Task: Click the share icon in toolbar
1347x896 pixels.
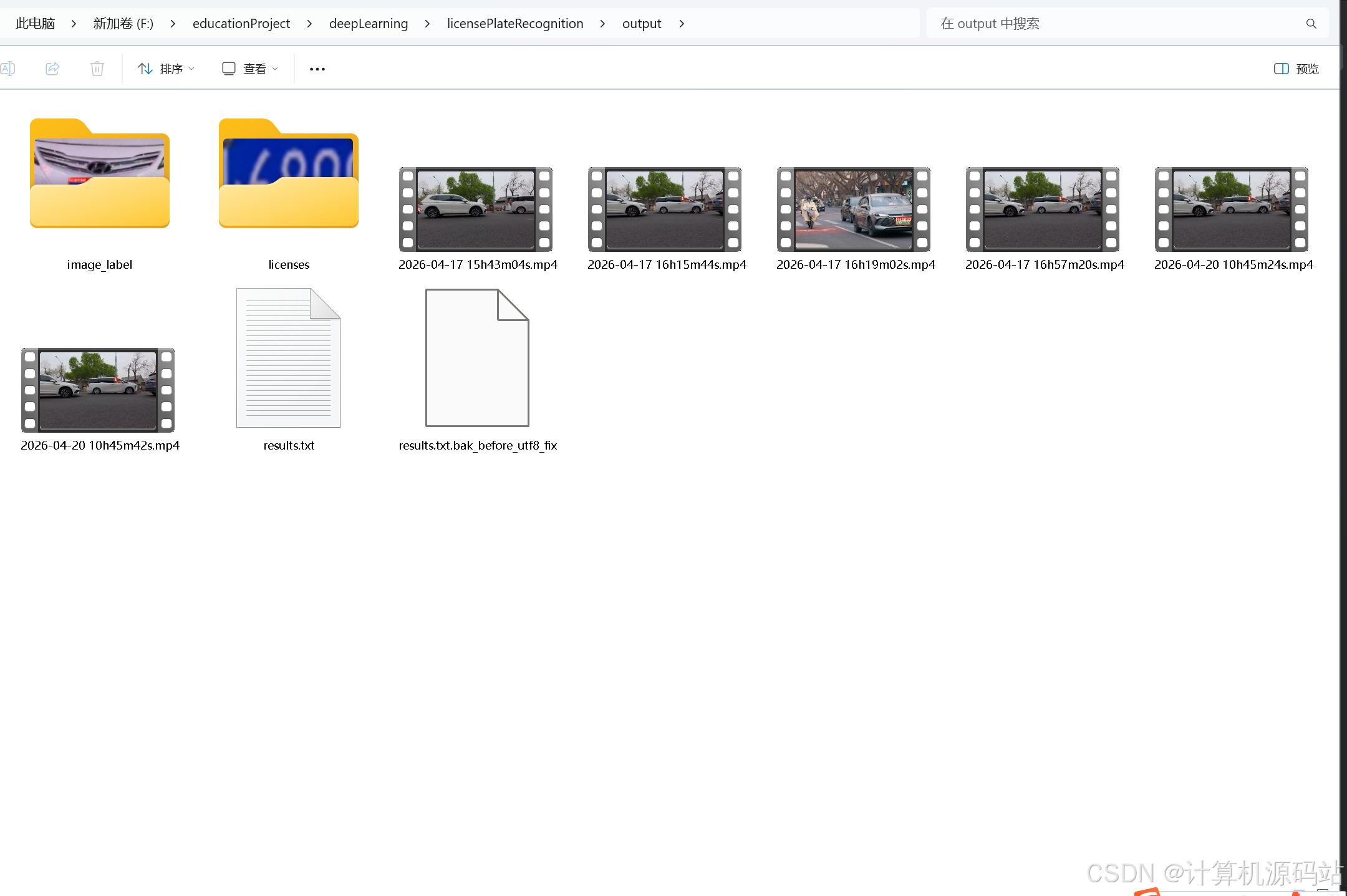Action: tap(52, 69)
